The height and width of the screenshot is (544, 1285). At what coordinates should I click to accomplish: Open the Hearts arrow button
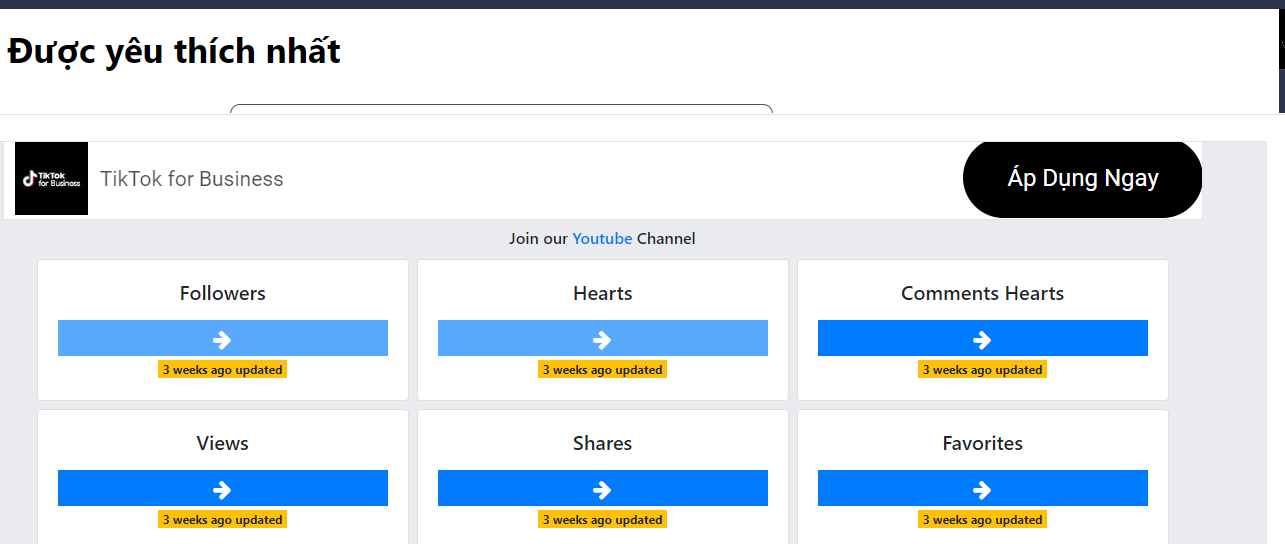tap(603, 338)
